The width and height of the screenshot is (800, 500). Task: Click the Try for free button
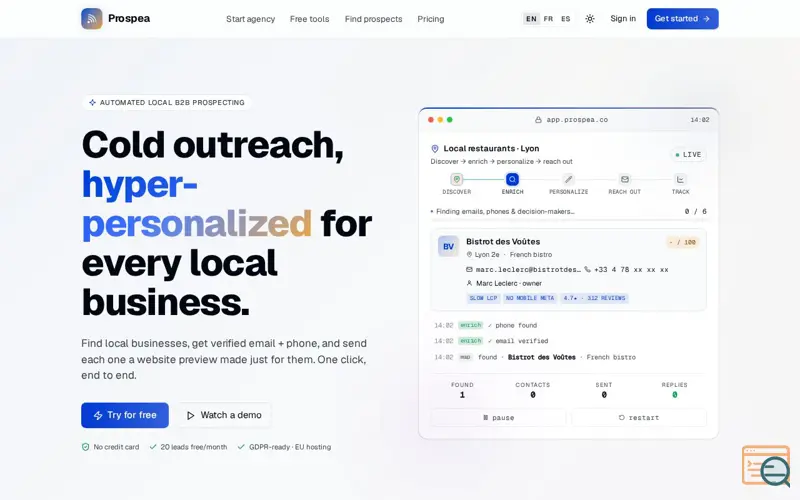tap(125, 415)
